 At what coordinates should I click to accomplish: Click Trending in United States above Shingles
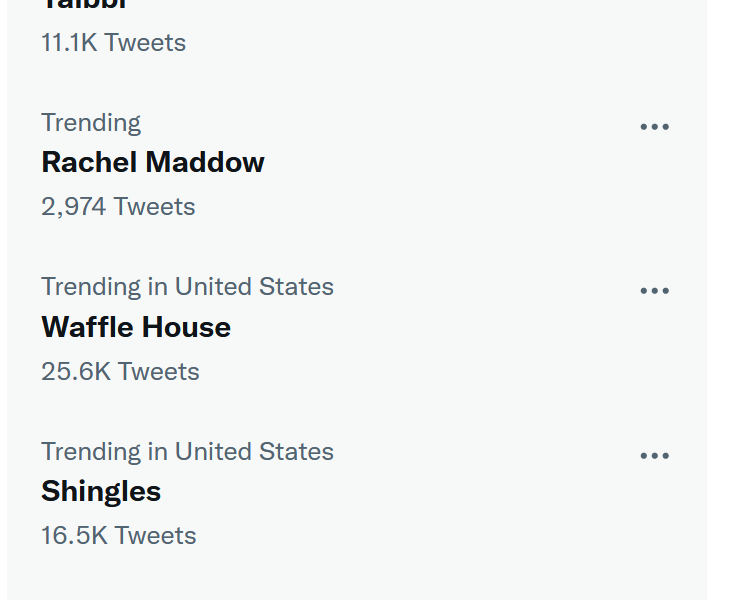click(187, 451)
